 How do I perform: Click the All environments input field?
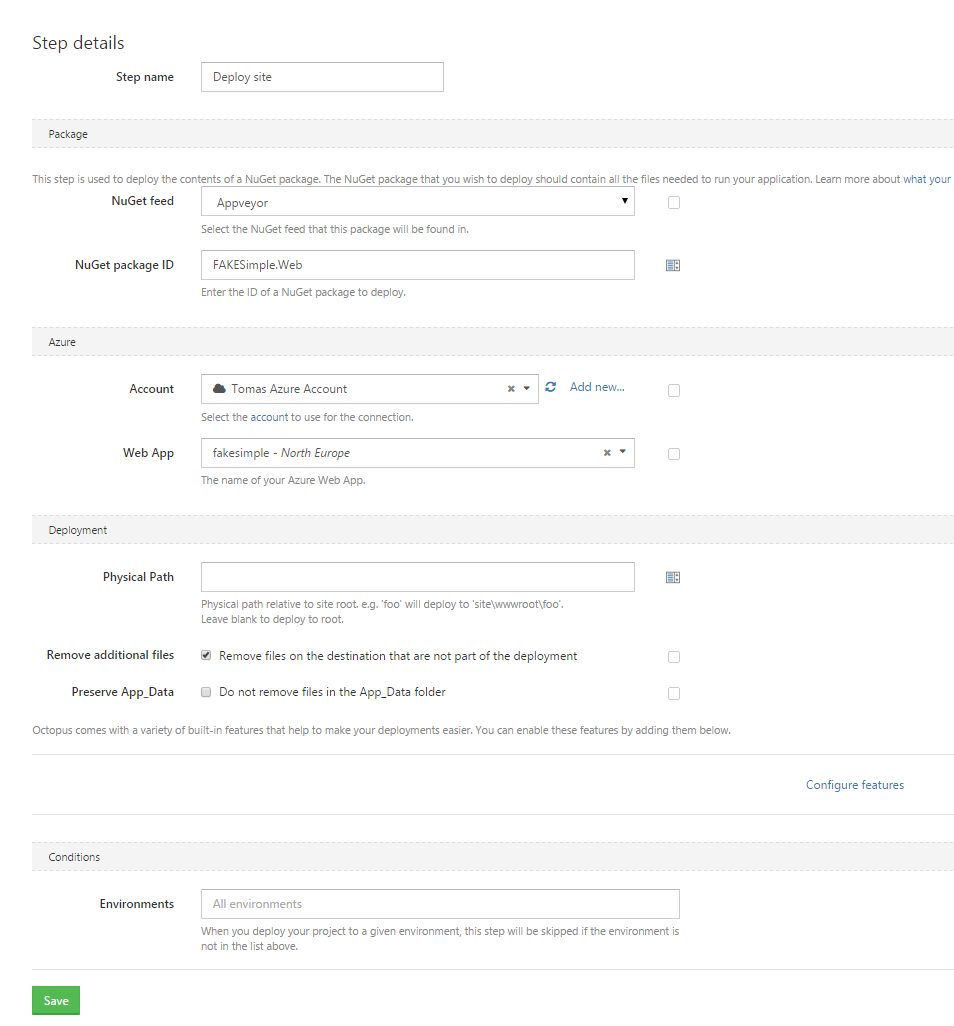tap(440, 903)
